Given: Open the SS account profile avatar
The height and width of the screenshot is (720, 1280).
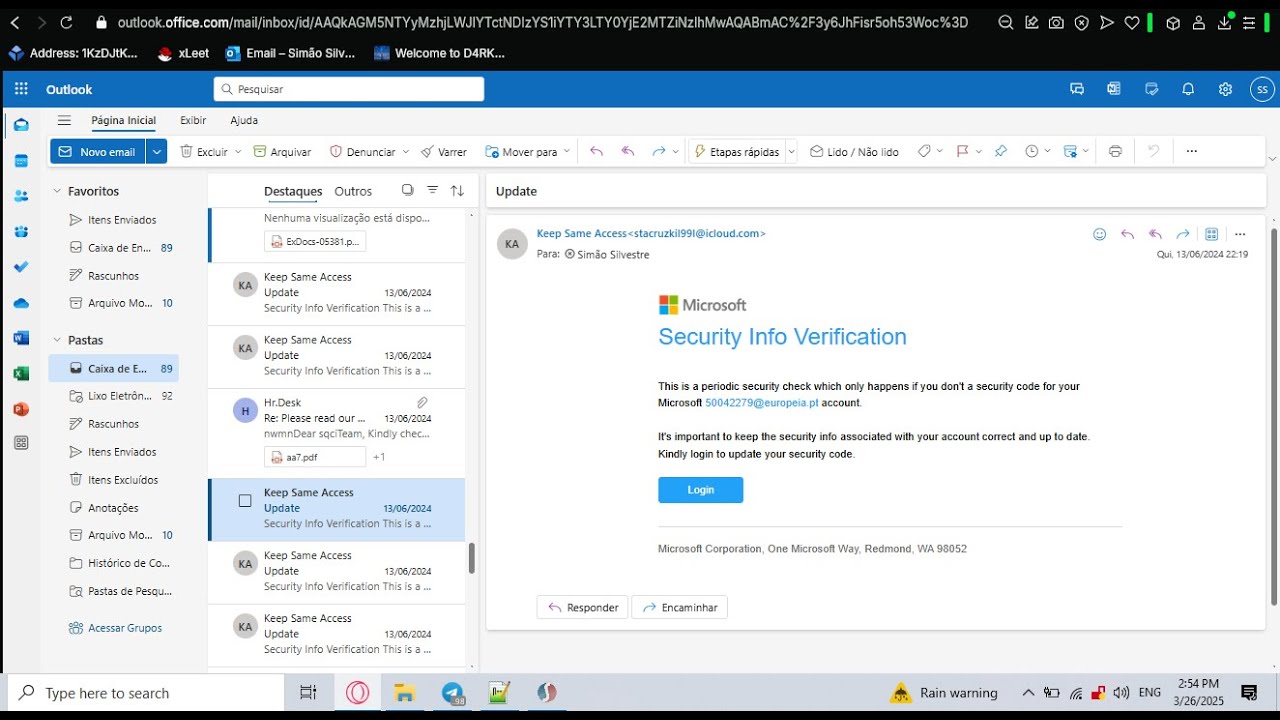Looking at the screenshot, I should point(1262,89).
